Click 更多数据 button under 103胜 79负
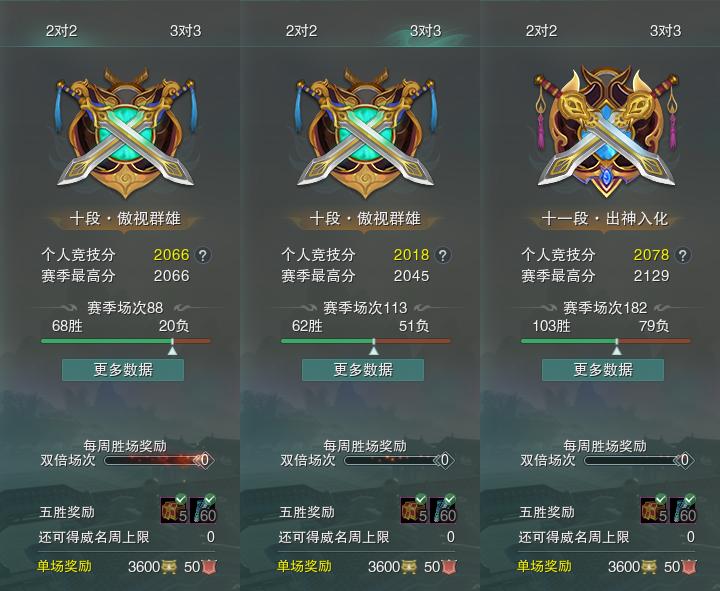 603,370
